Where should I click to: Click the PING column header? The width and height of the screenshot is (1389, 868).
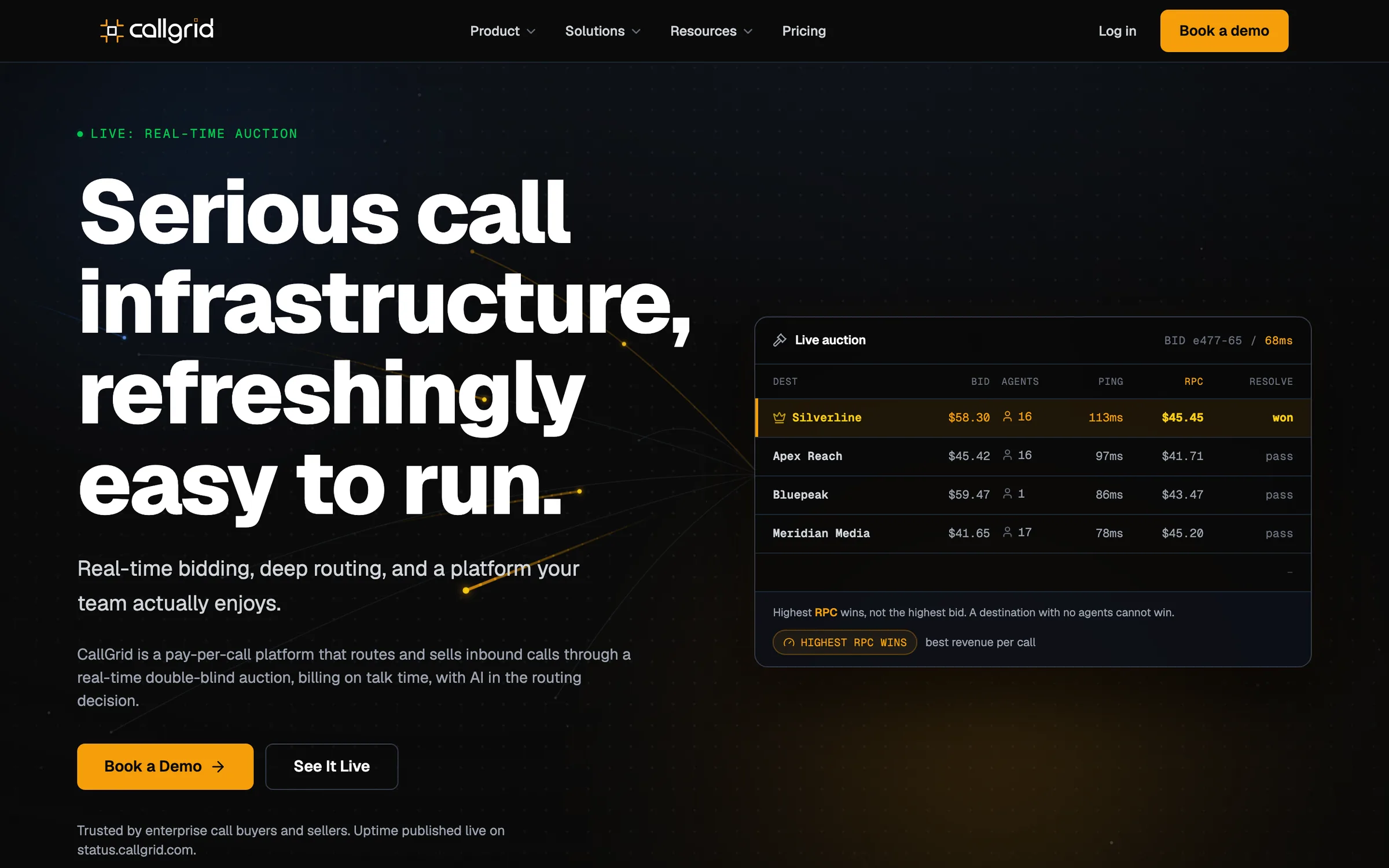1111,381
